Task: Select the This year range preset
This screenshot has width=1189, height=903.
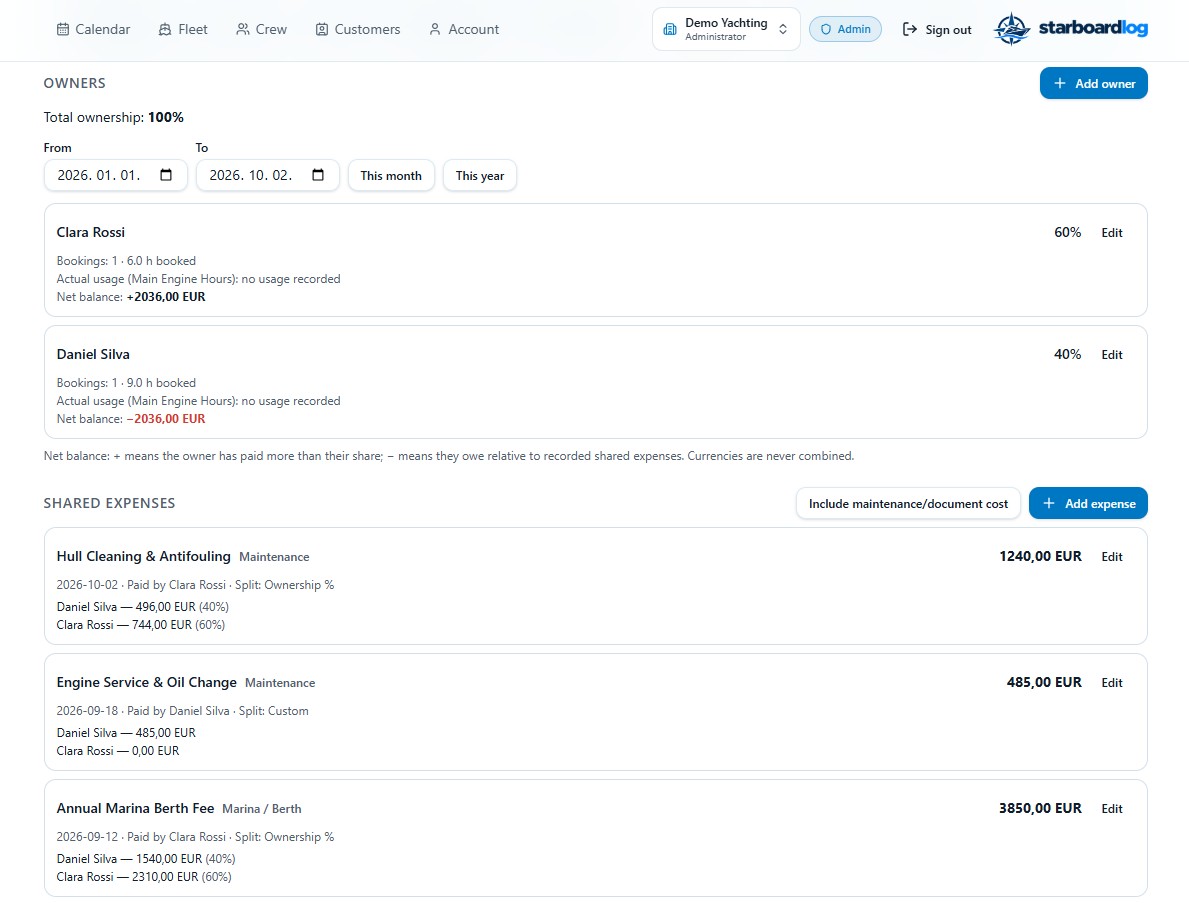Action: pyautogui.click(x=479, y=176)
